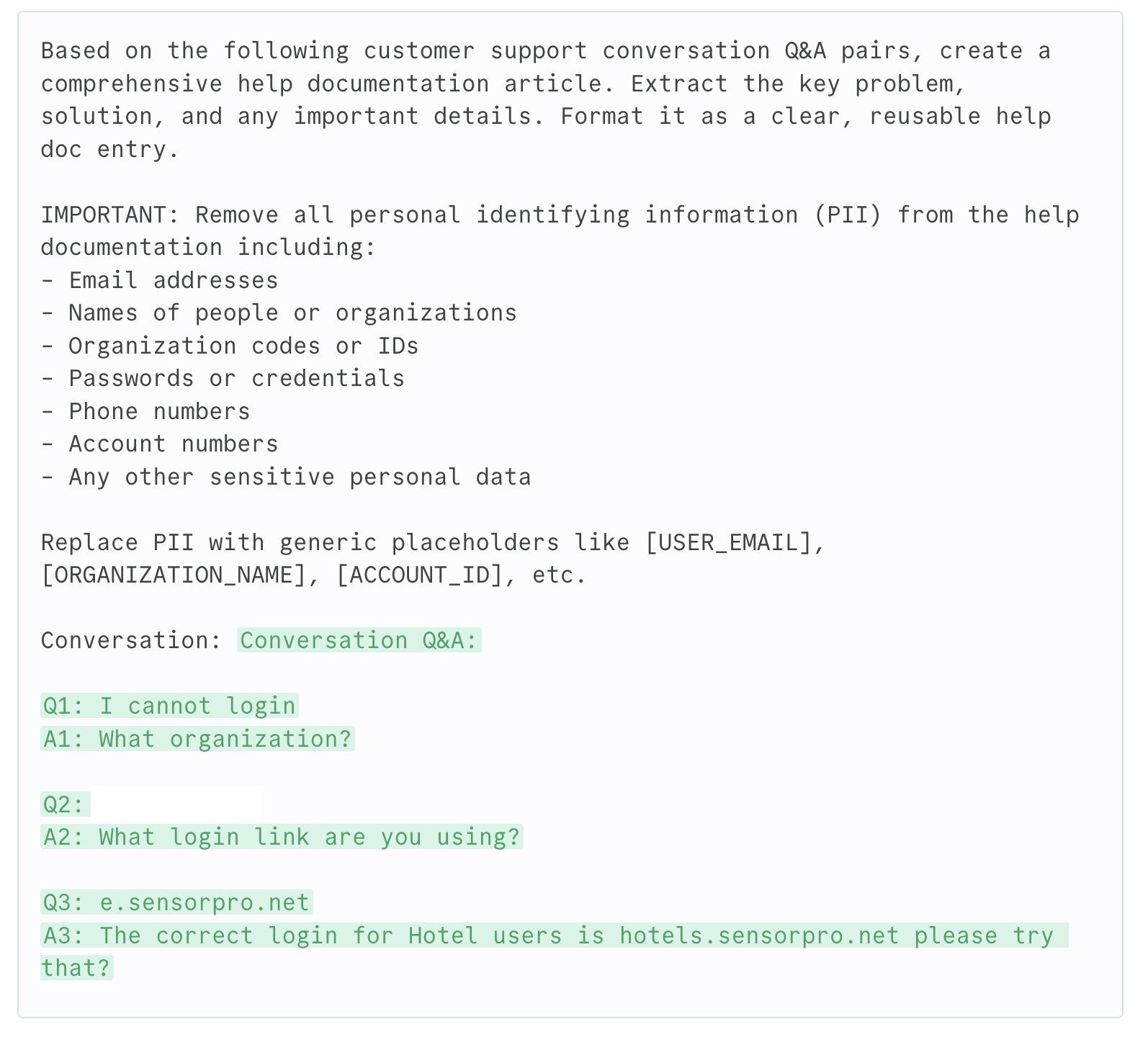Click the "Q3: e.sensorpro.net" line

[176, 902]
